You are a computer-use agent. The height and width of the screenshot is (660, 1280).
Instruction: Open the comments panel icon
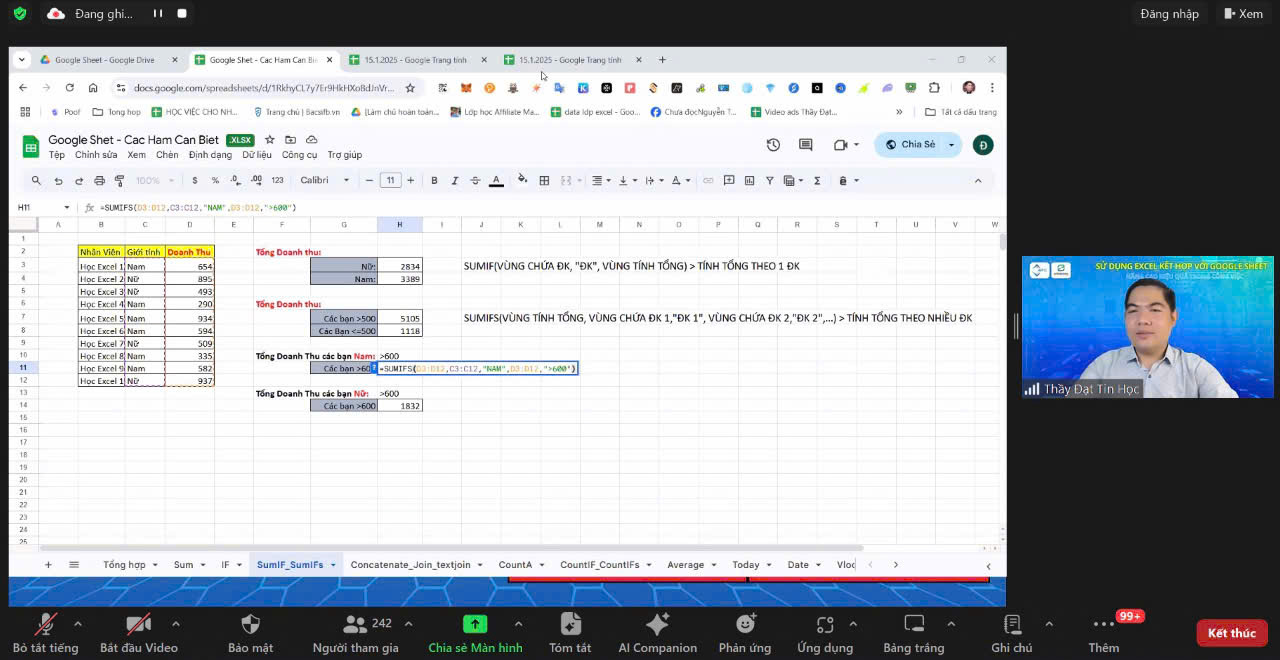(805, 145)
